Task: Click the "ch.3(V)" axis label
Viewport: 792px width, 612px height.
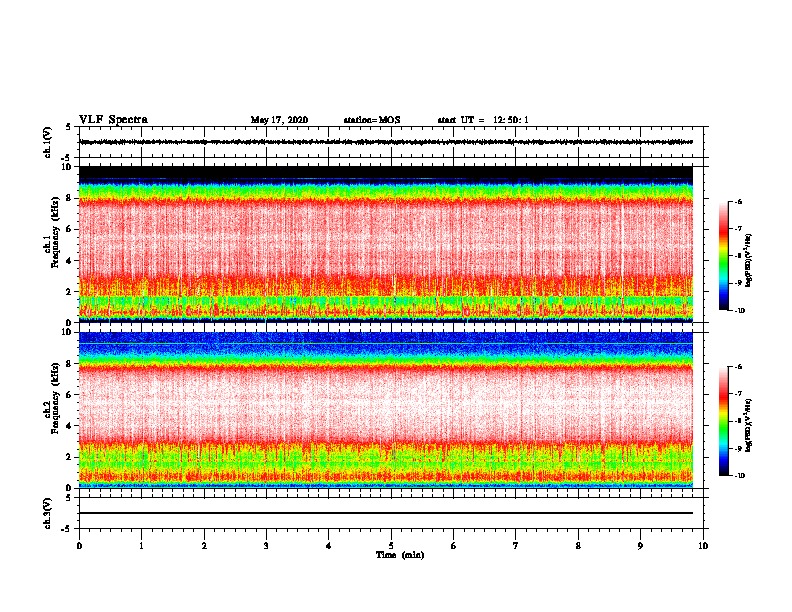Action: 48,513
